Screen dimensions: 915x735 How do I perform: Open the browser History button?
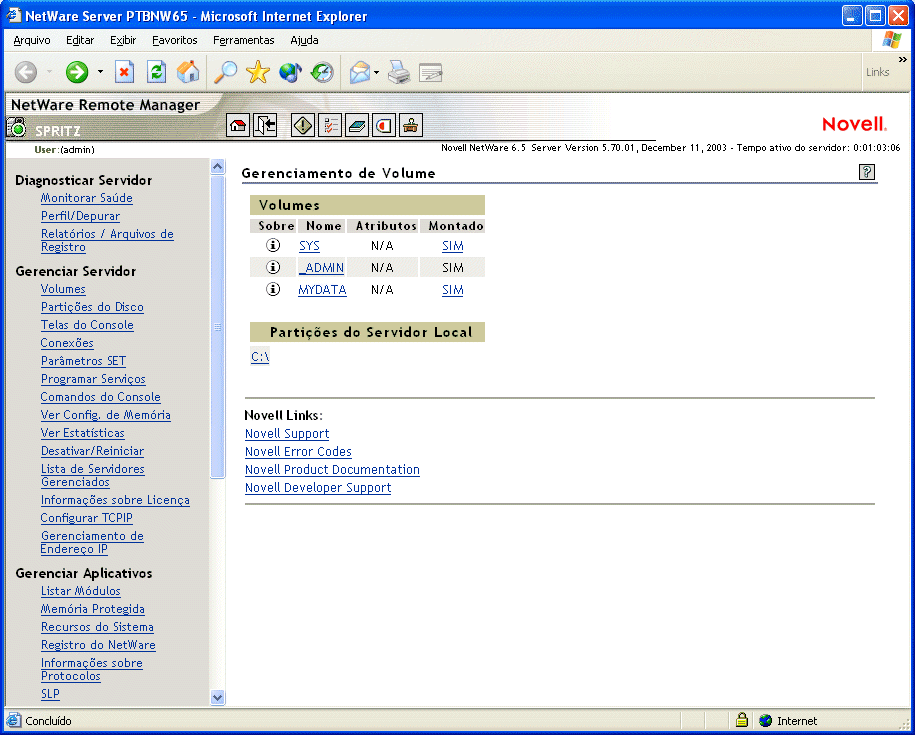322,72
